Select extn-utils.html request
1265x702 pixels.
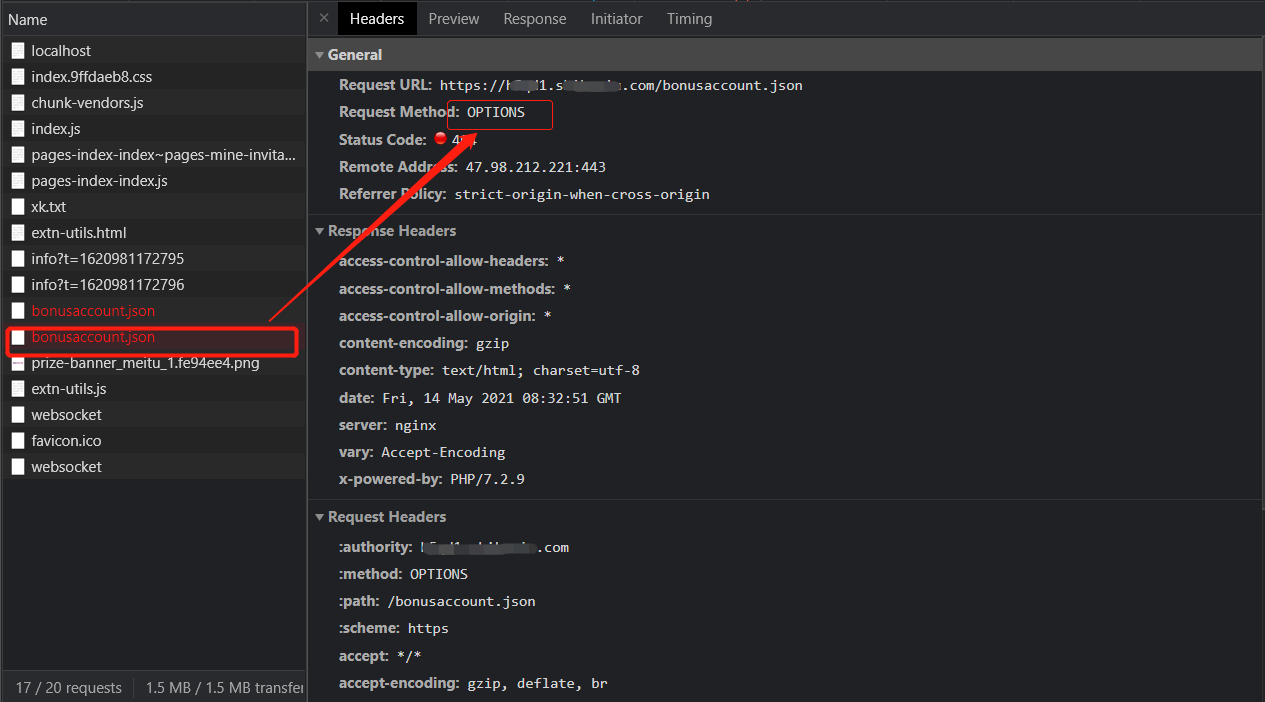153,233
